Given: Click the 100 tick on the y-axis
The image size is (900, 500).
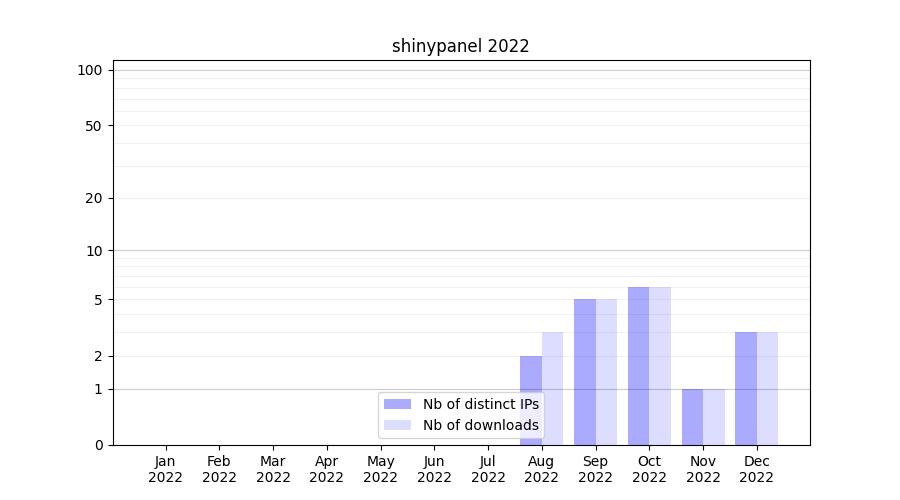Looking at the screenshot, I should pos(90,70).
